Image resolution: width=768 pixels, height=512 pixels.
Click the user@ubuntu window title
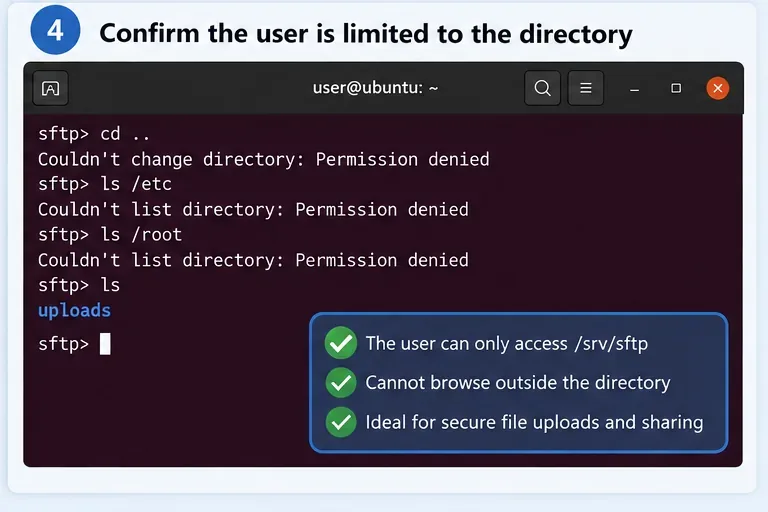pos(375,88)
